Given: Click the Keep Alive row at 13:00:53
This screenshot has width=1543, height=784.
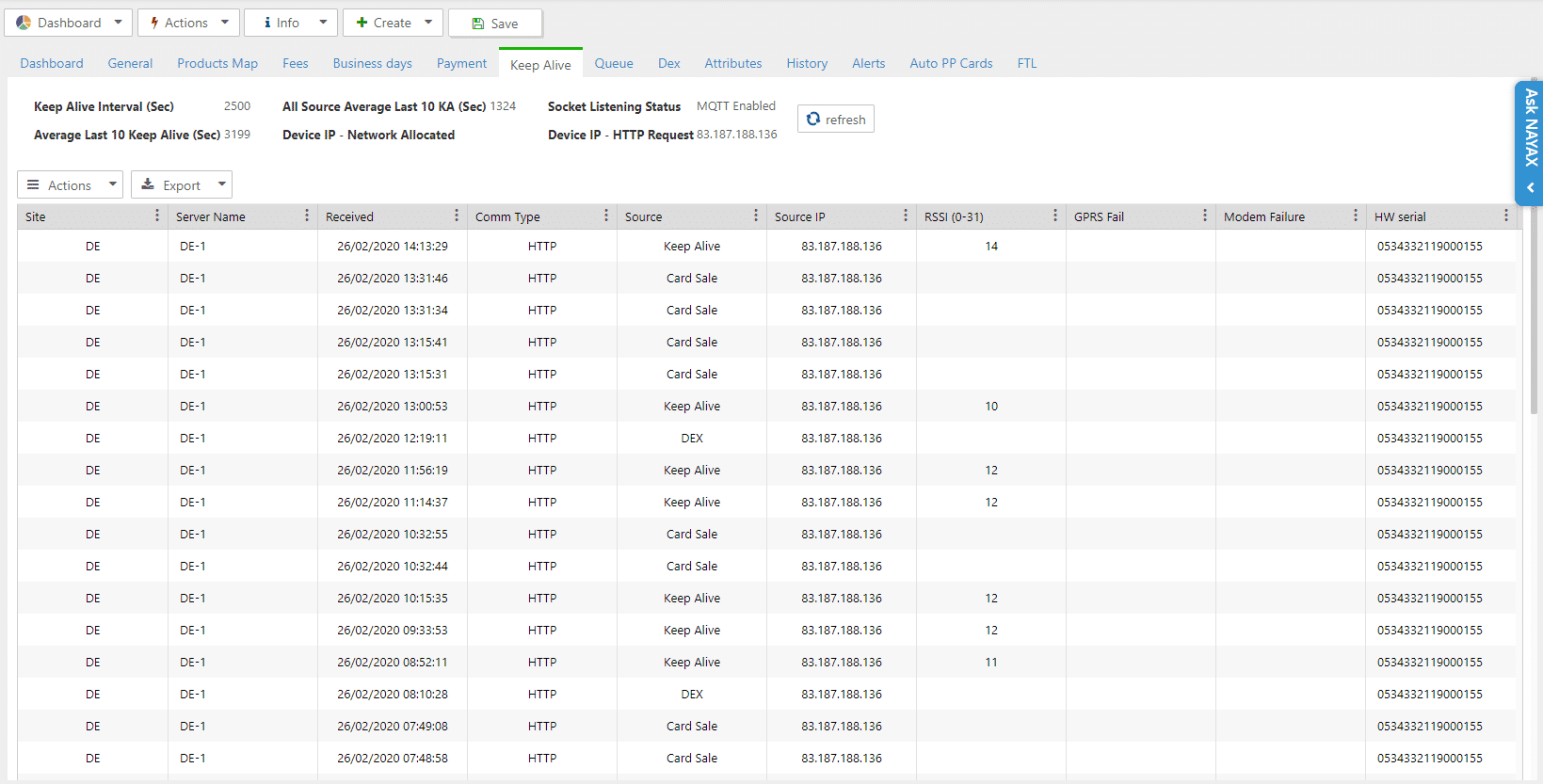Looking at the screenshot, I should (766, 407).
